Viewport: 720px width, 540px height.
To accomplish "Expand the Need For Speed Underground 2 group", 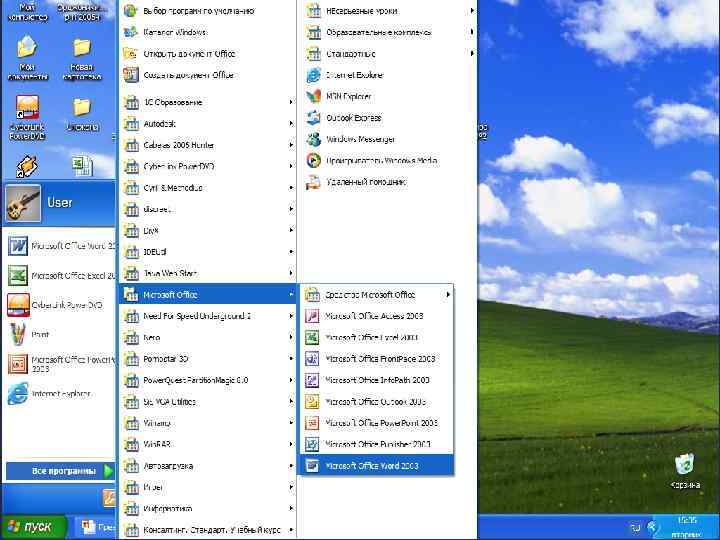I will pos(208,316).
